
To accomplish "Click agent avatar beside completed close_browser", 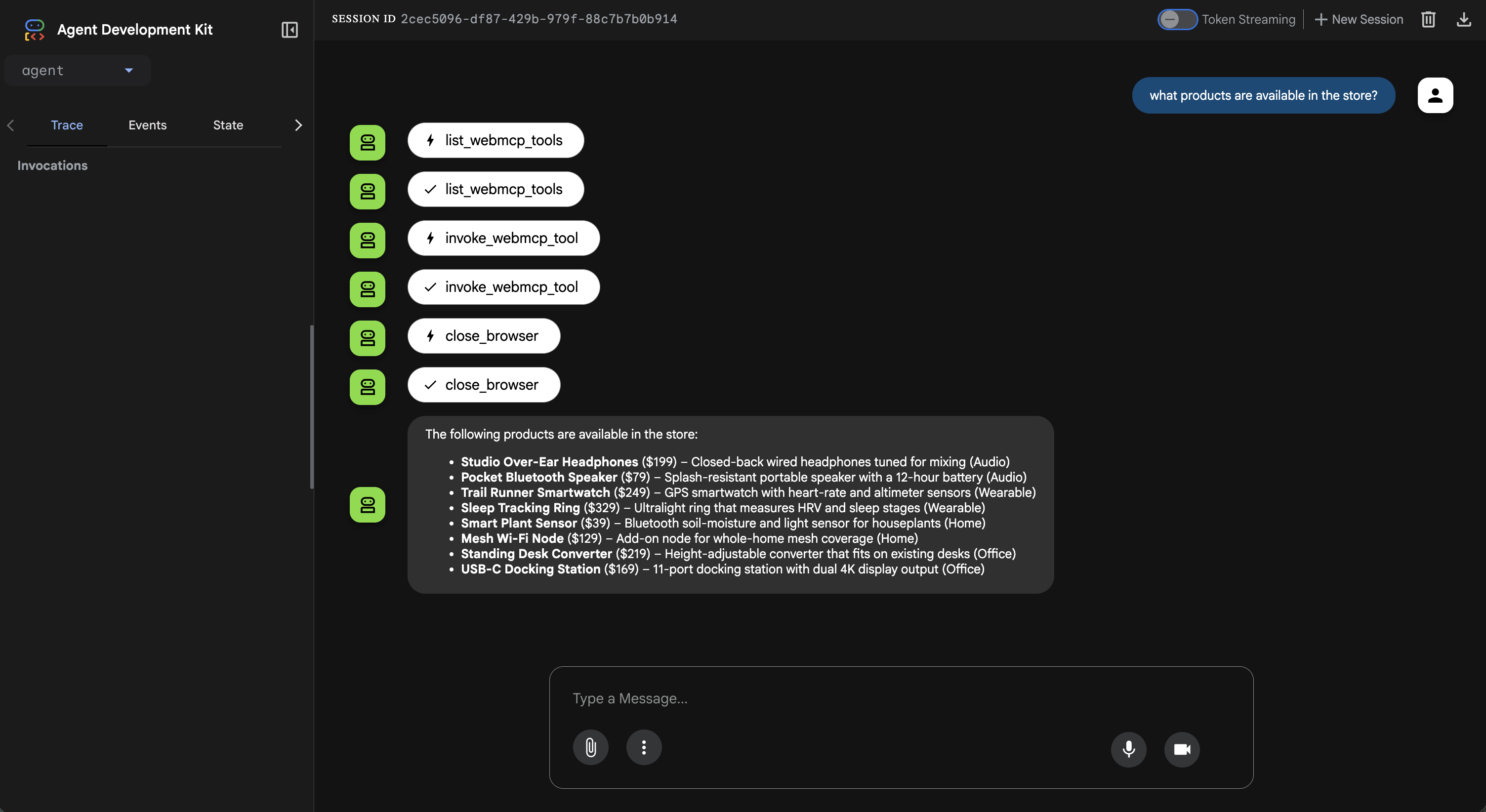I will [x=368, y=387].
